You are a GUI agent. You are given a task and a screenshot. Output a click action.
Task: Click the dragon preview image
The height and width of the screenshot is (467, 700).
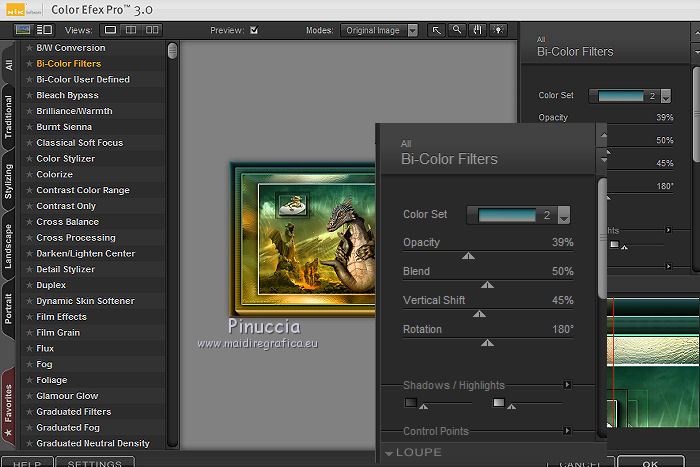[304, 240]
